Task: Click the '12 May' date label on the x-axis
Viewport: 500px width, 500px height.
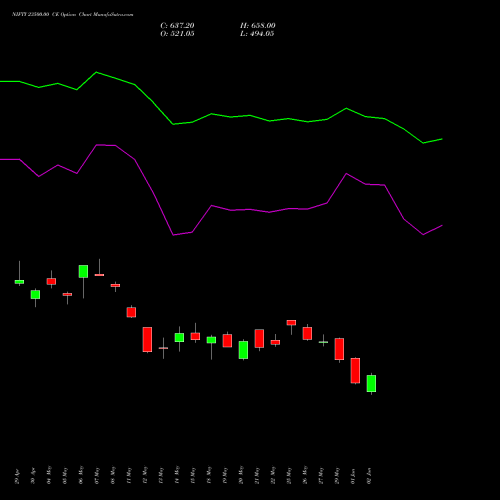Action: click(x=145, y=475)
